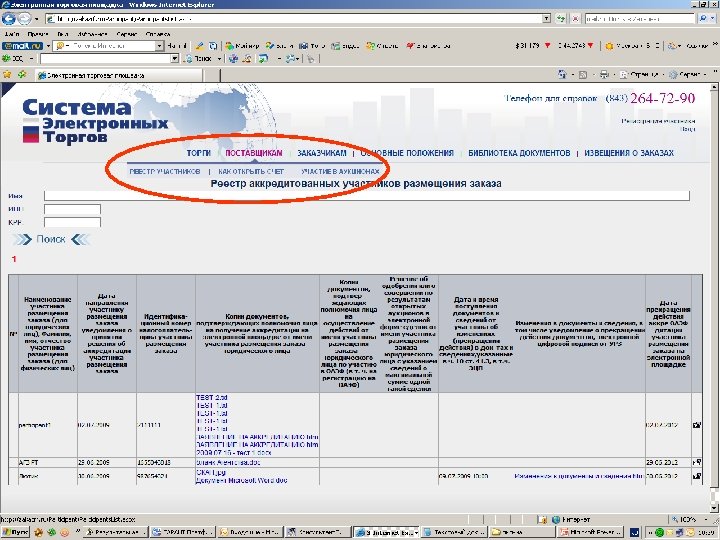
Task: Open the Файл menu
Action: (12, 34)
